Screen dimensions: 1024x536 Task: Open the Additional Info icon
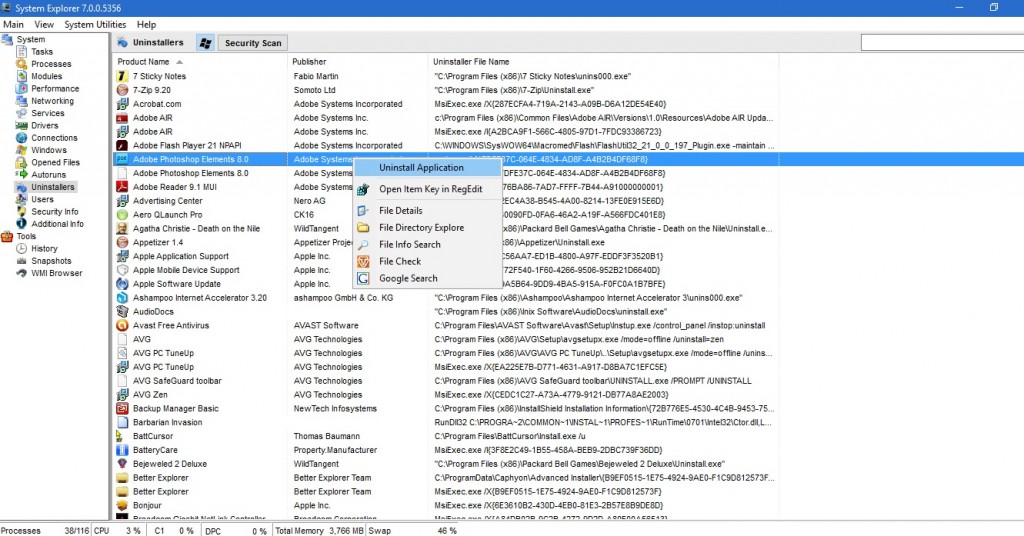22,224
